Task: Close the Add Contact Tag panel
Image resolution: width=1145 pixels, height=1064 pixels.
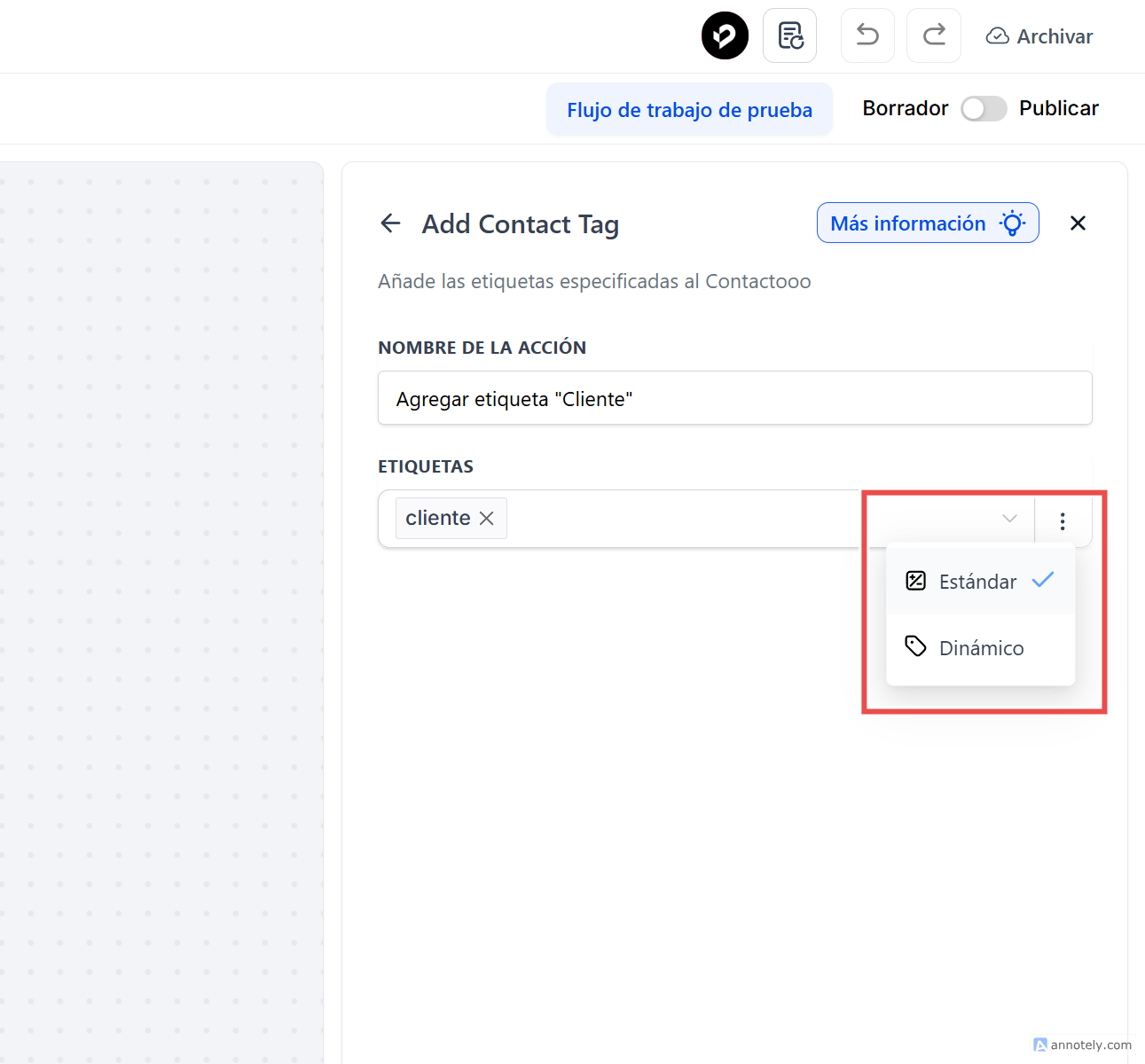Action: coord(1078,223)
